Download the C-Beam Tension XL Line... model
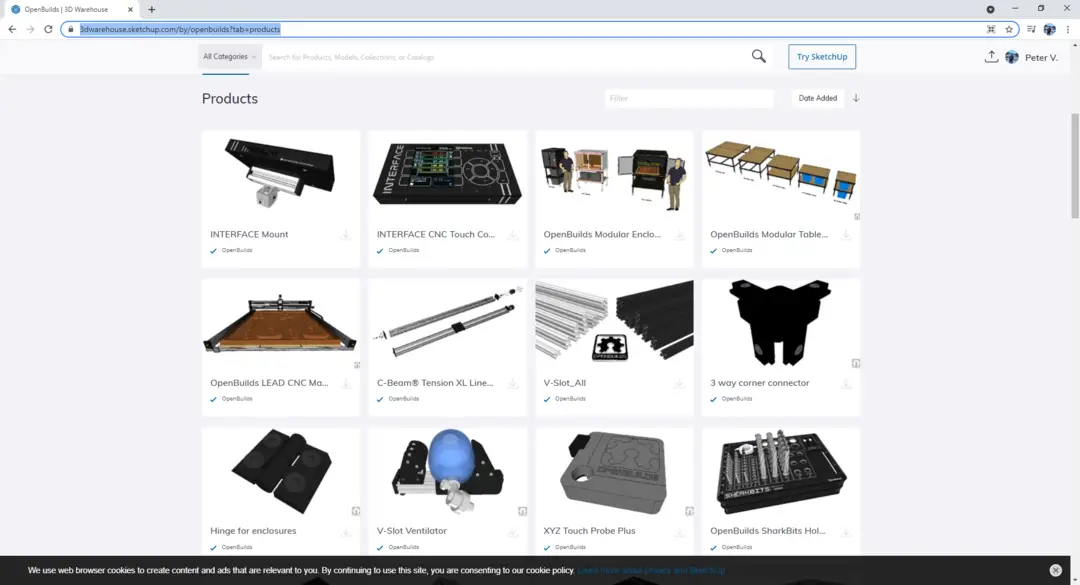Viewport: 1080px width, 585px height. pos(512,383)
